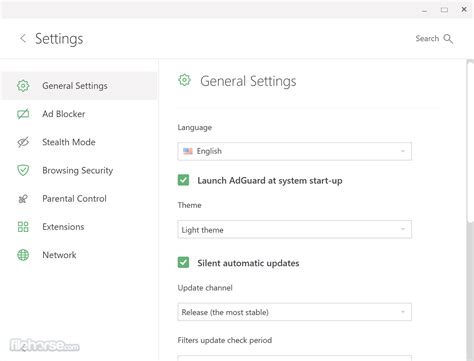Click the Theme label

(189, 205)
